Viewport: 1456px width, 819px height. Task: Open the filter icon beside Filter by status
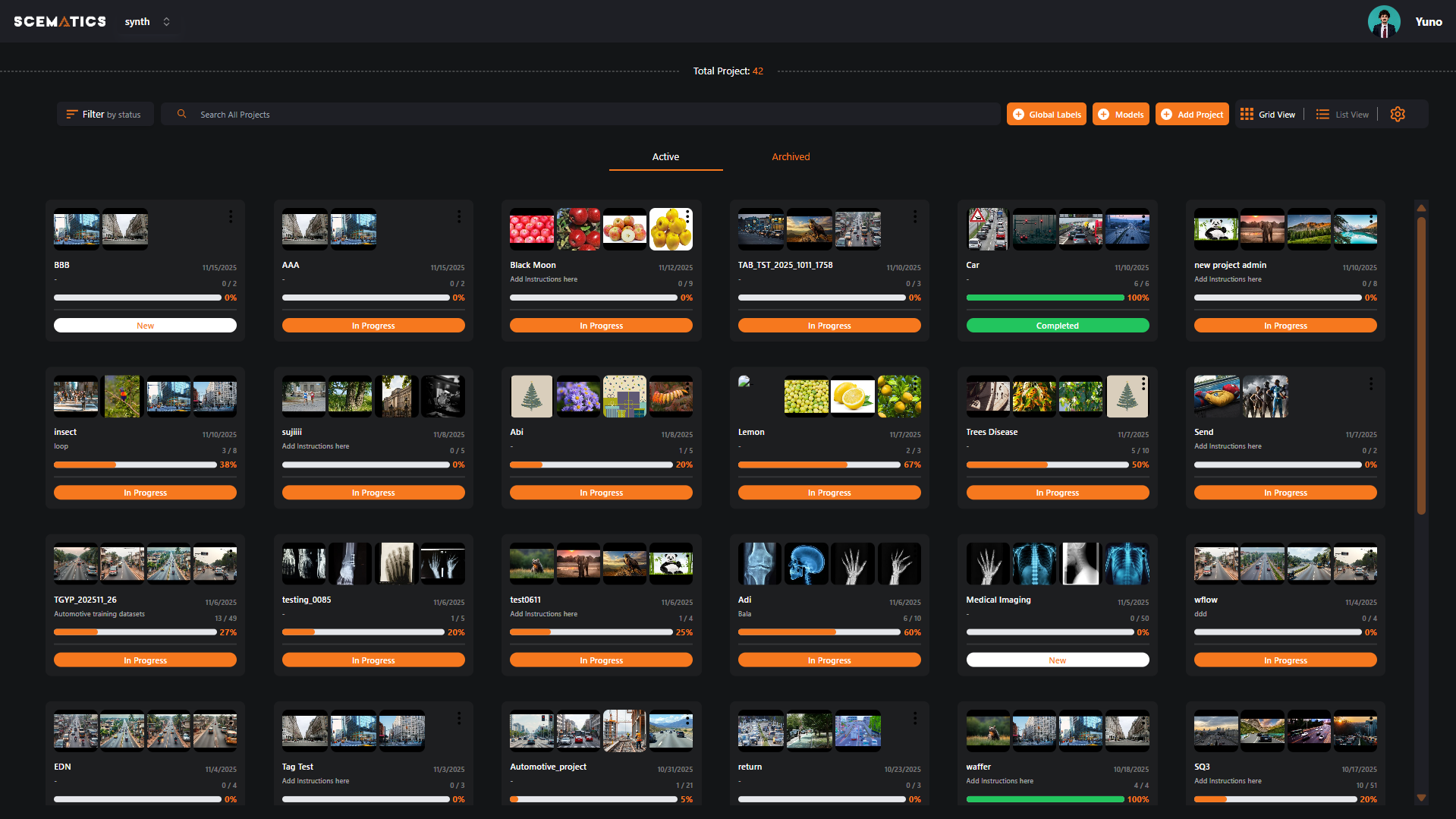(x=73, y=114)
